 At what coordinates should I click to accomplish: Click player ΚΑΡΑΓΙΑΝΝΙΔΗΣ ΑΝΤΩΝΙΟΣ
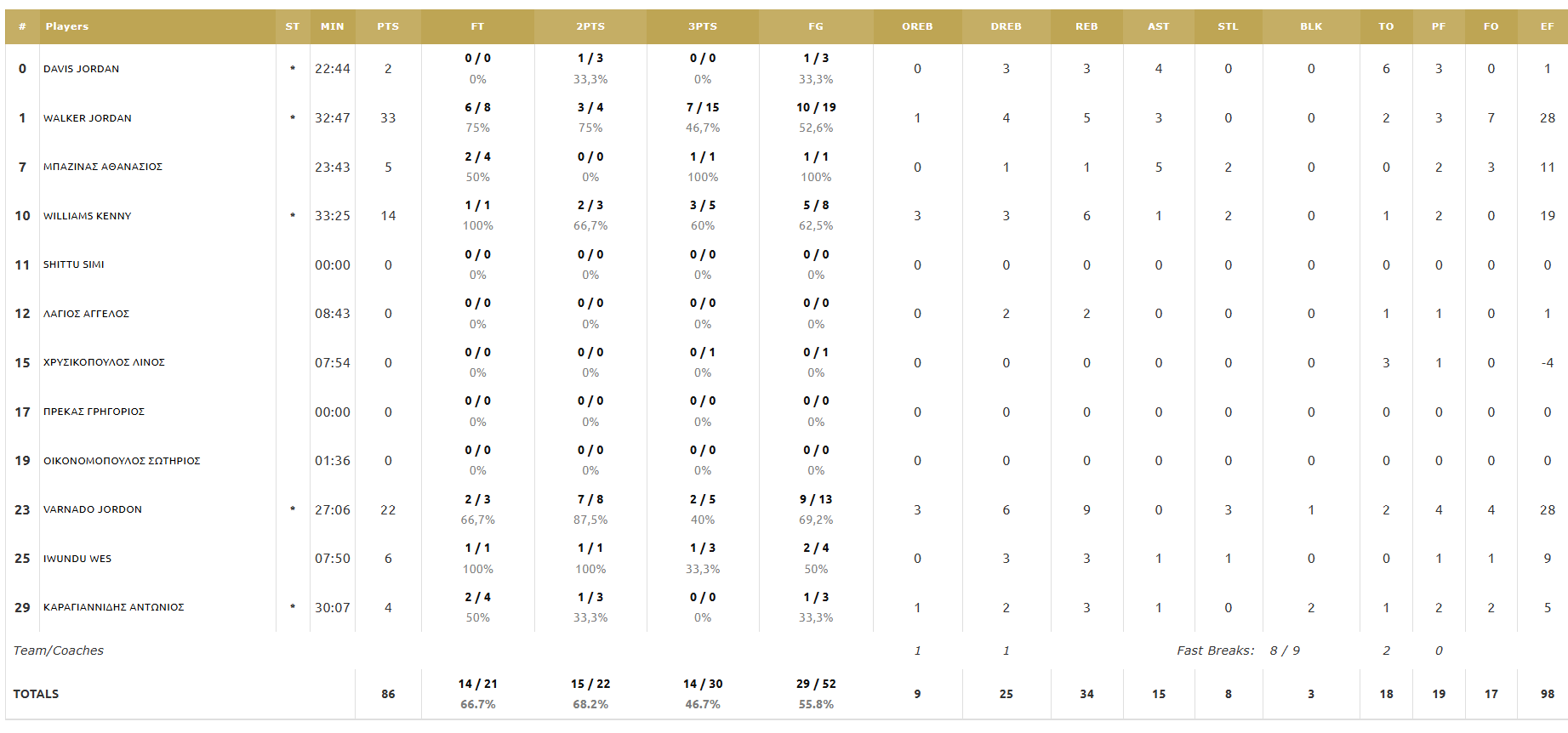(114, 607)
